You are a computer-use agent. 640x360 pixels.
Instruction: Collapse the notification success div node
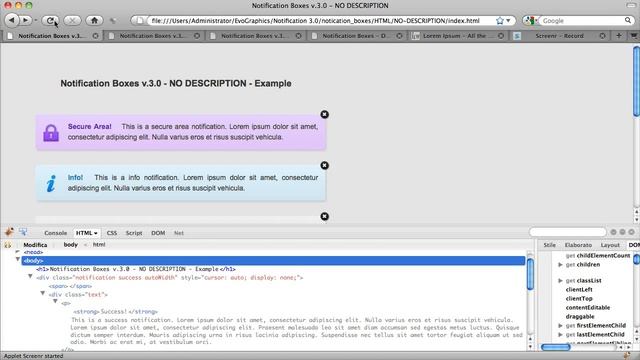point(30,276)
